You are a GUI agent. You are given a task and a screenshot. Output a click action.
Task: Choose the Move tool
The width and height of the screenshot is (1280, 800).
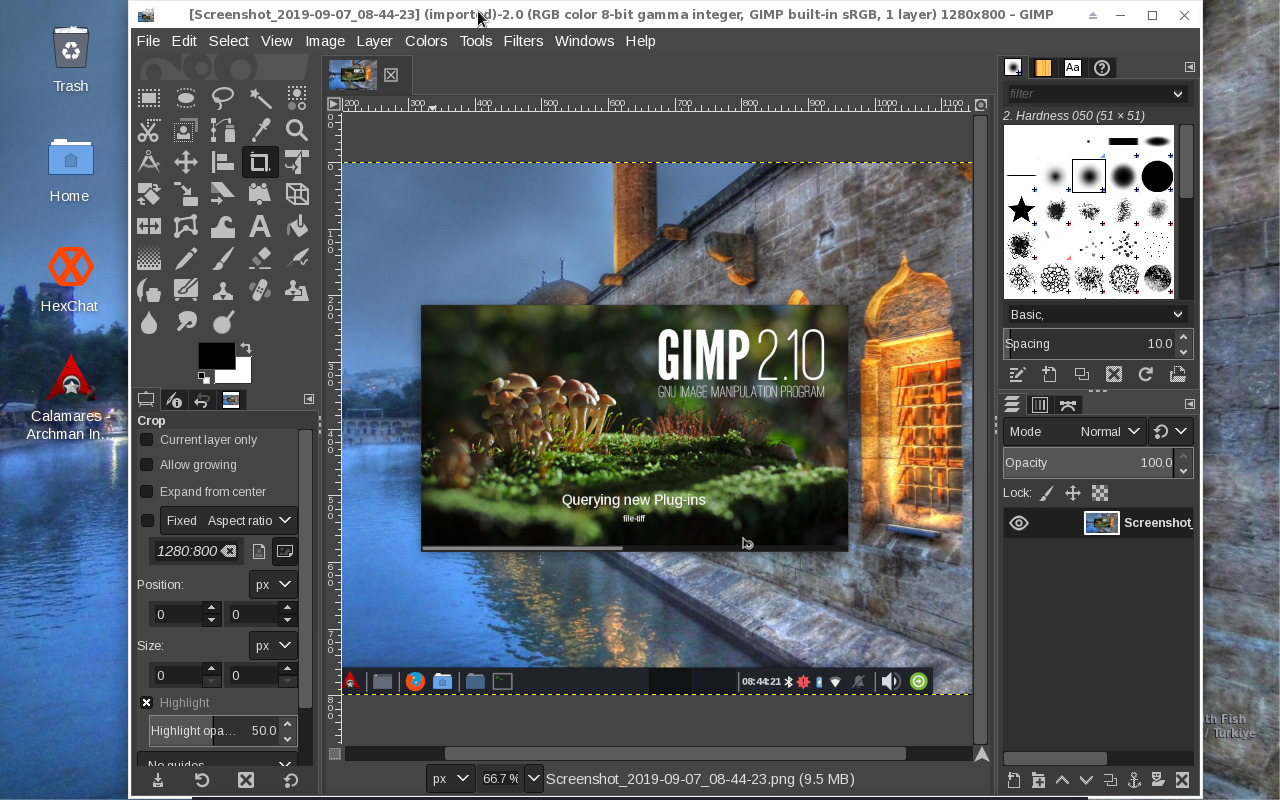186,162
